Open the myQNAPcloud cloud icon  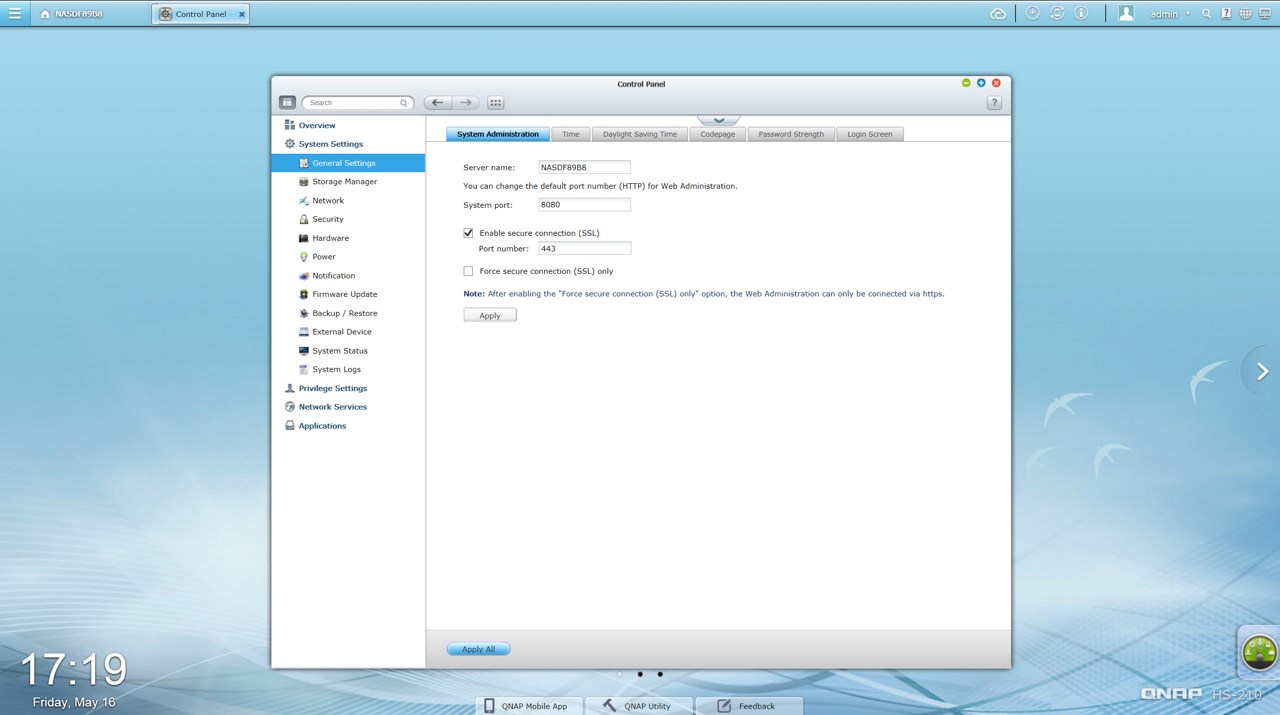tap(998, 14)
